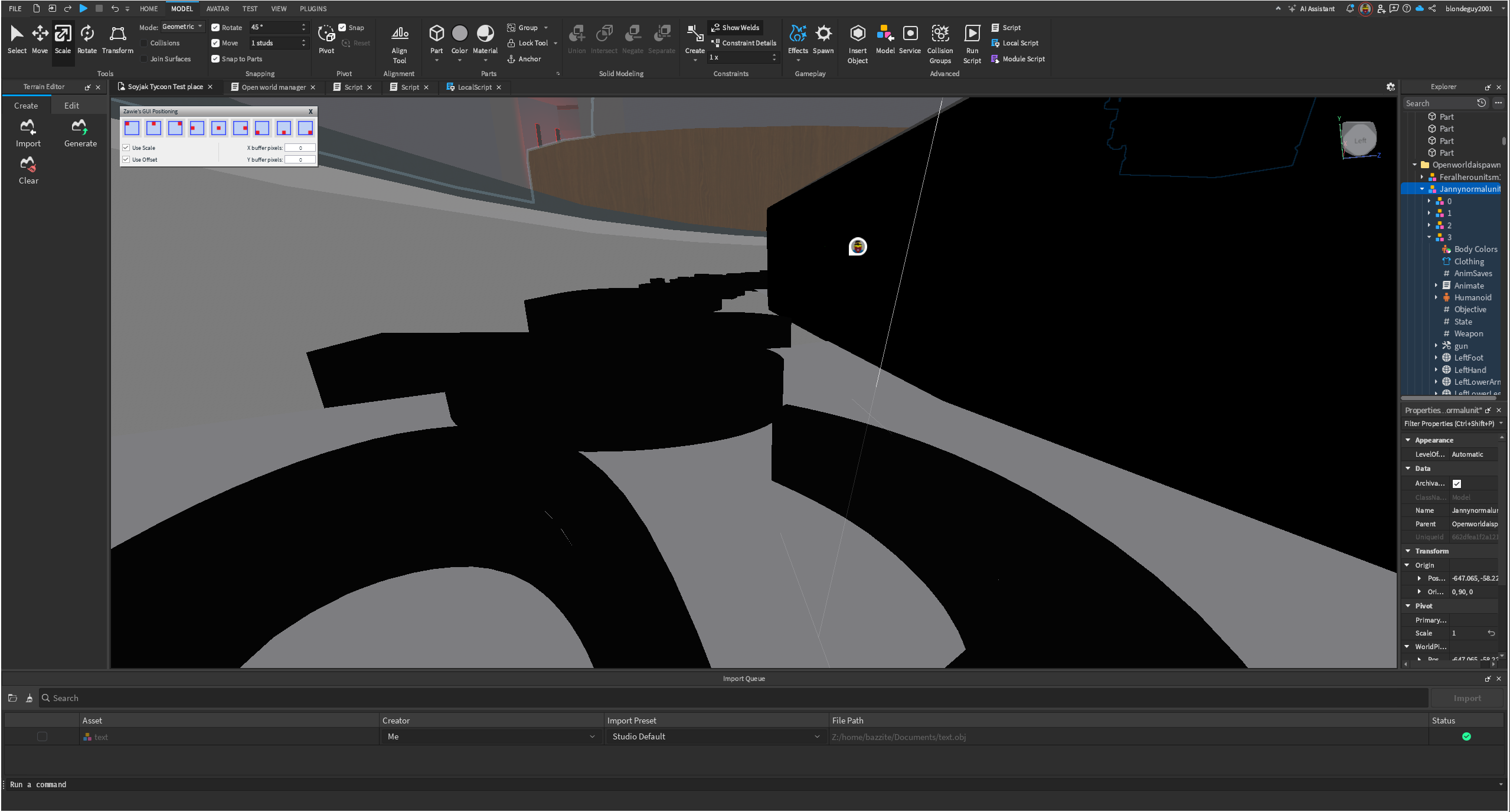Open Create constraint tool
Image resolution: width=1510 pixels, height=812 pixels.
point(695,39)
